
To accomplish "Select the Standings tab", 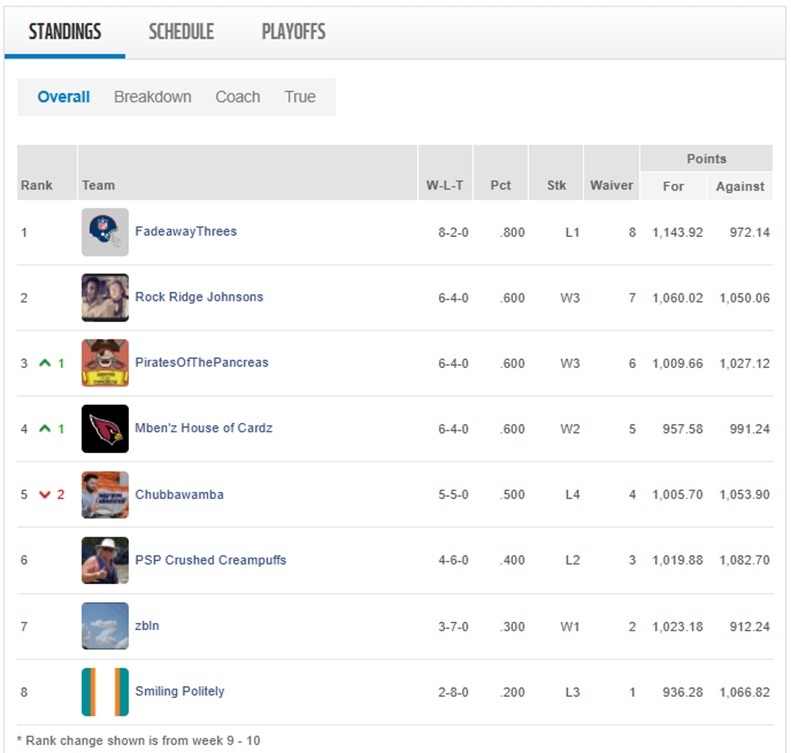I will click(x=65, y=32).
